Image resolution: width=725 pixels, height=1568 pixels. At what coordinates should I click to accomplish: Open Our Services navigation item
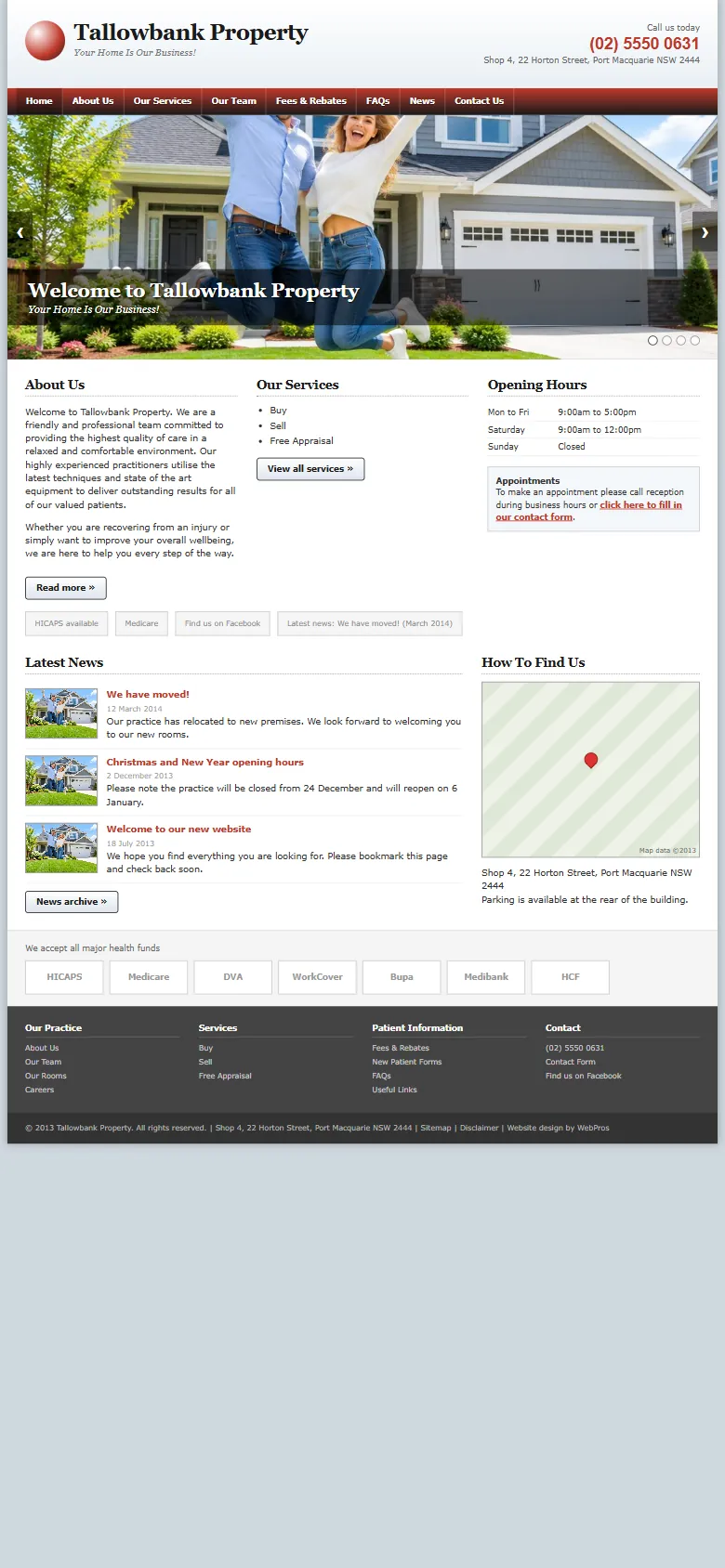[163, 101]
